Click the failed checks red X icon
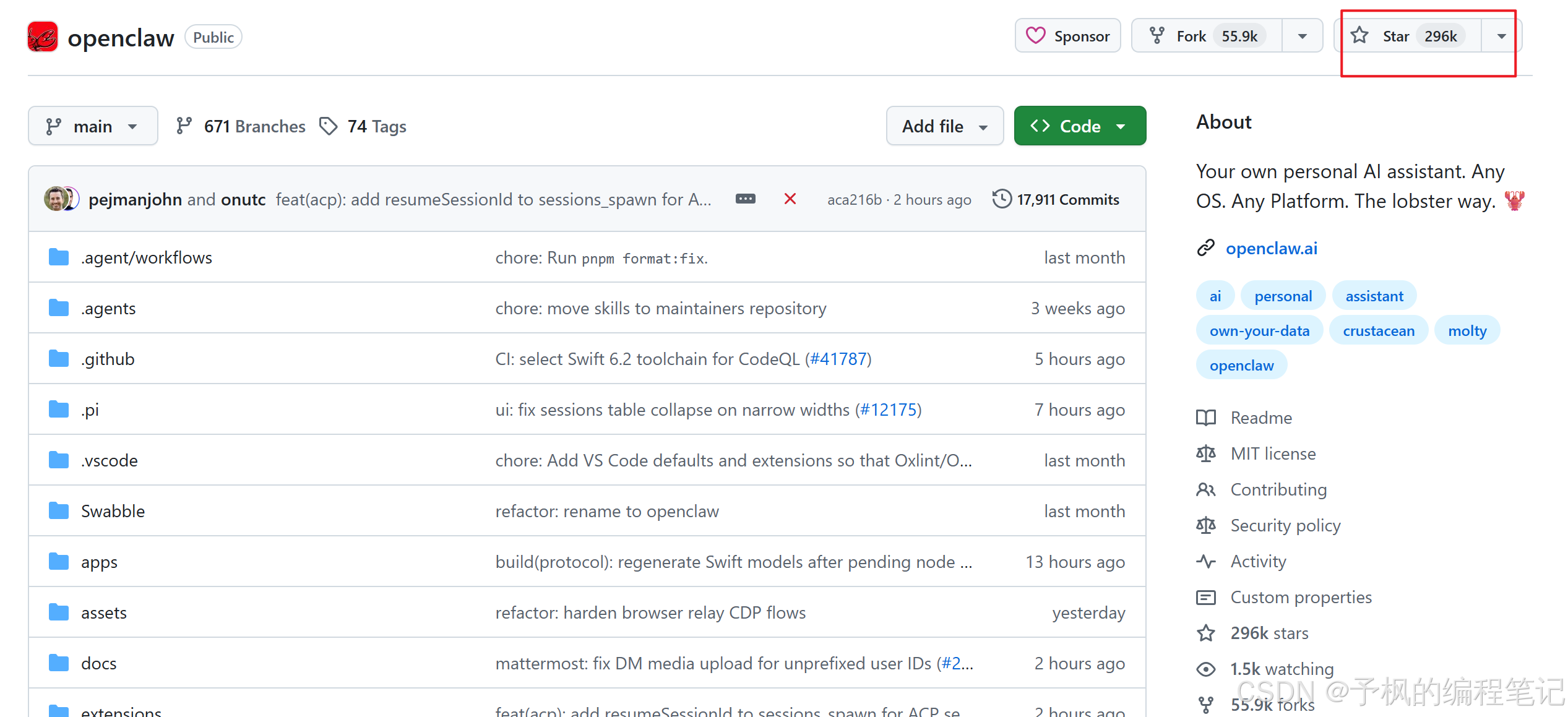 point(790,199)
